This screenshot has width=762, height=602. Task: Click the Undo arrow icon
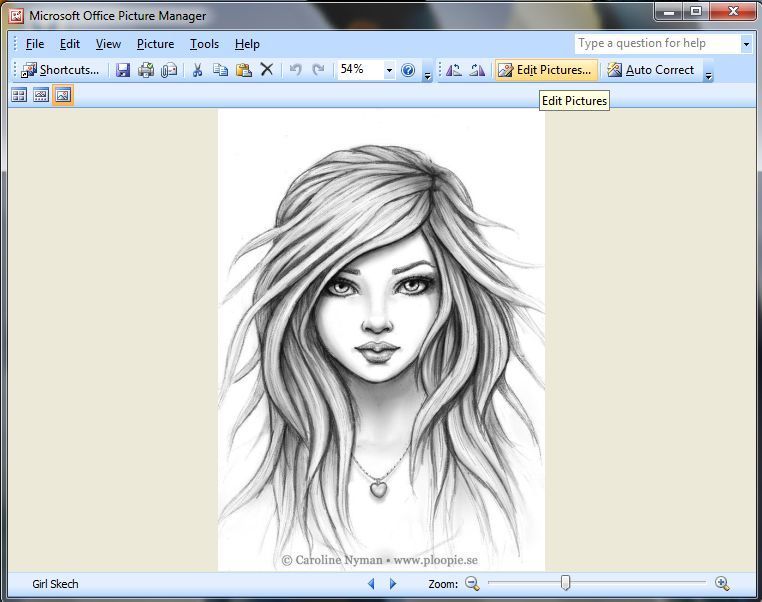[x=295, y=70]
